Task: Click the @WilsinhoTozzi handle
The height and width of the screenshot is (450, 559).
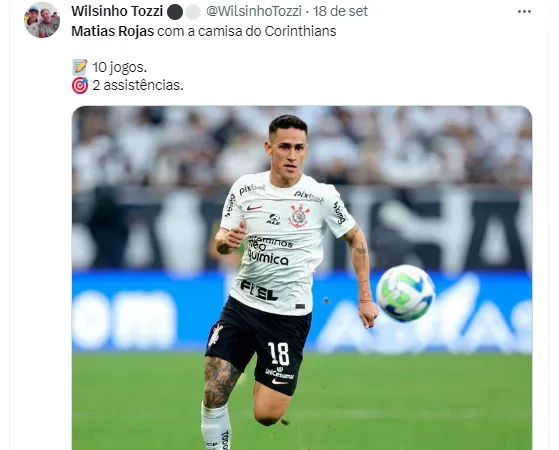Action: (x=254, y=11)
